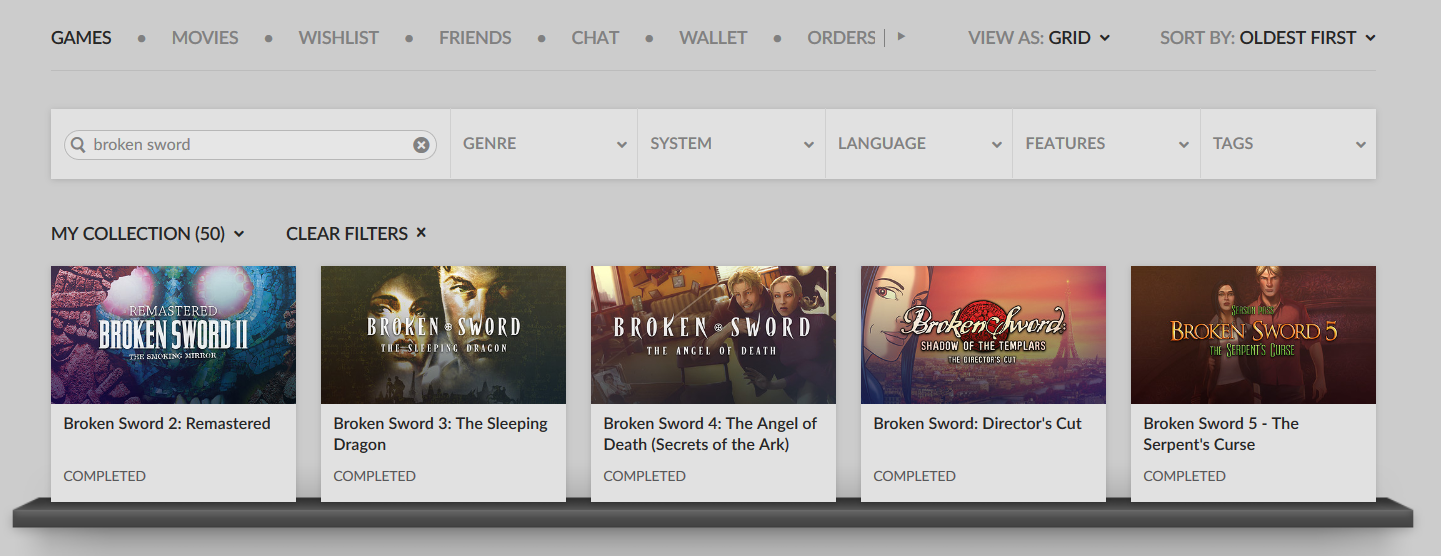The width and height of the screenshot is (1441, 556).
Task: Open the Sort By Oldest First dropdown
Action: [1268, 38]
